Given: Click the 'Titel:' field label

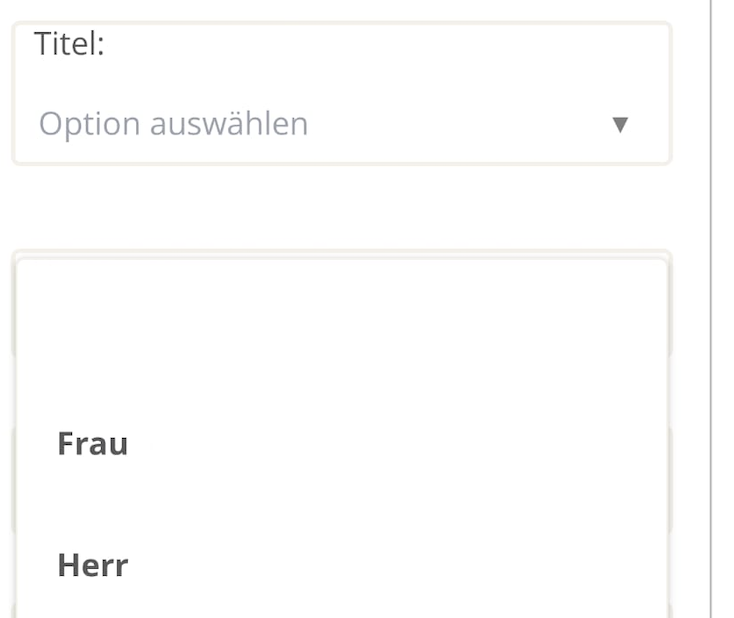Looking at the screenshot, I should point(69,45).
